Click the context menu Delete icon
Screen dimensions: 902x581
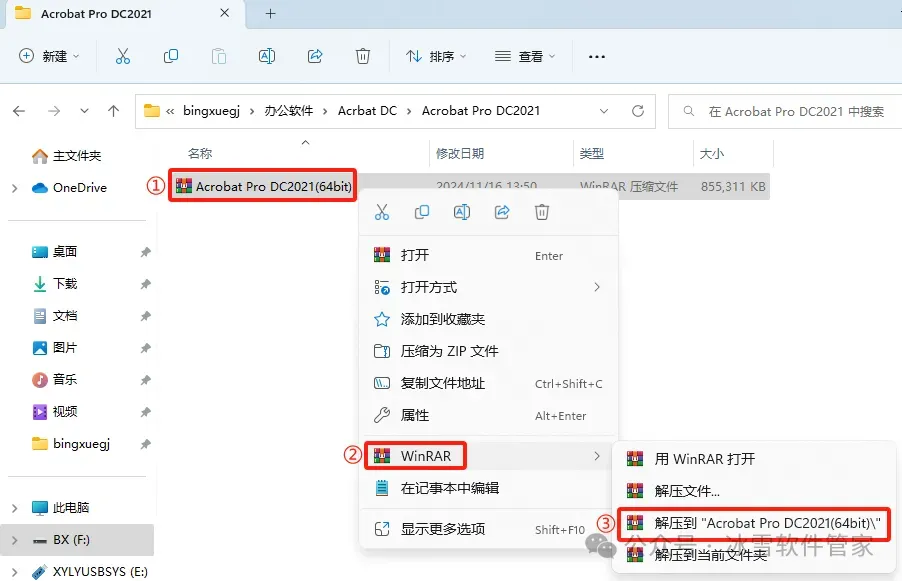(x=542, y=212)
